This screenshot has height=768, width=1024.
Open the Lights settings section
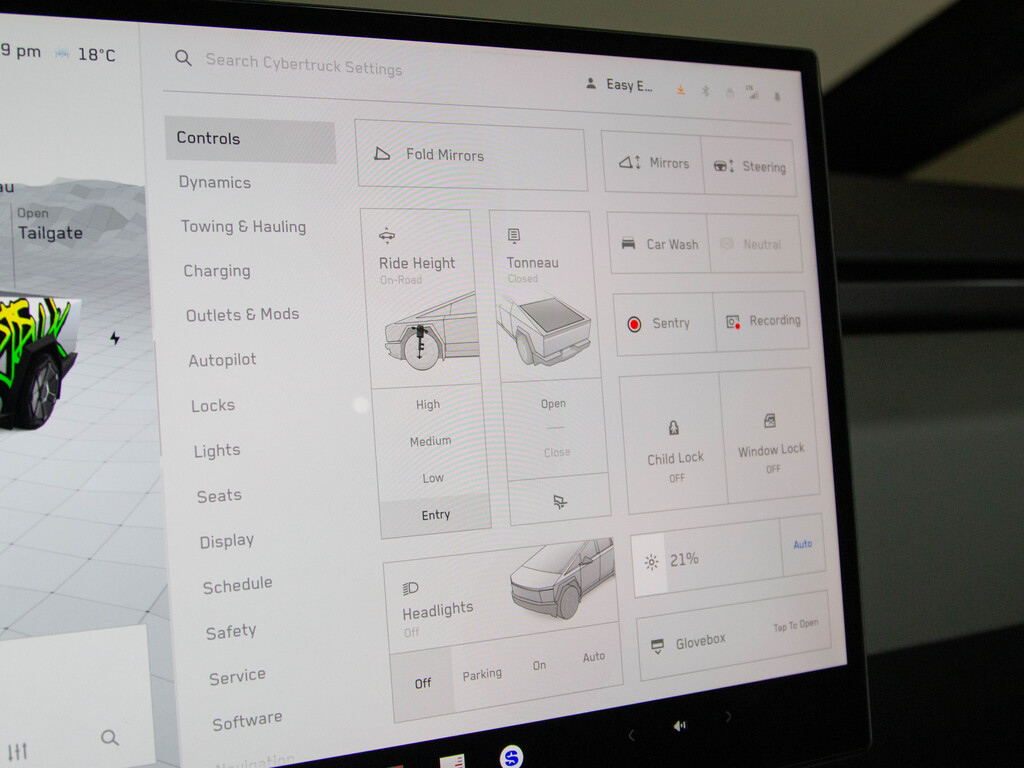coord(217,451)
